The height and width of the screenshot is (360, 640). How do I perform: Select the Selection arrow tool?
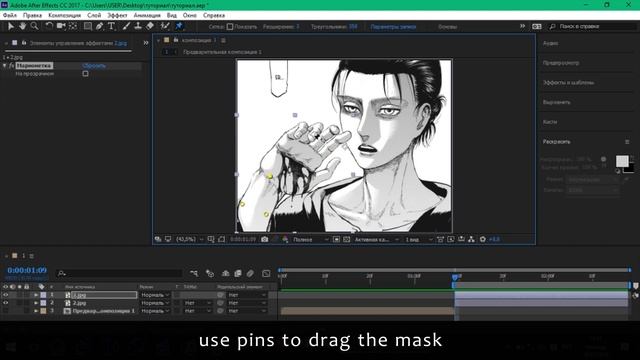click(11, 26)
